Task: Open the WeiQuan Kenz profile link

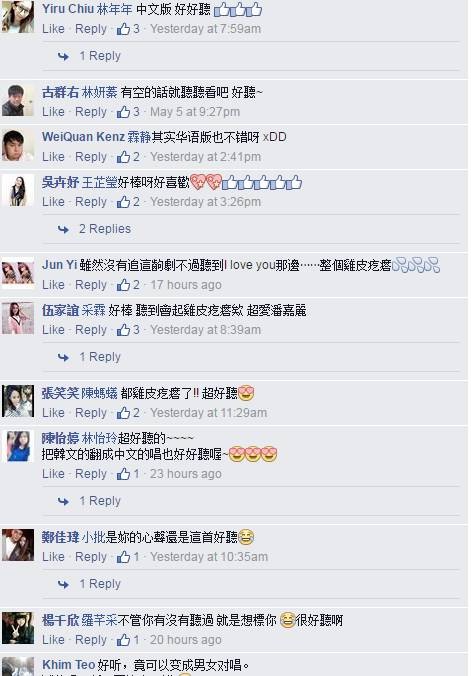Action: [83, 137]
